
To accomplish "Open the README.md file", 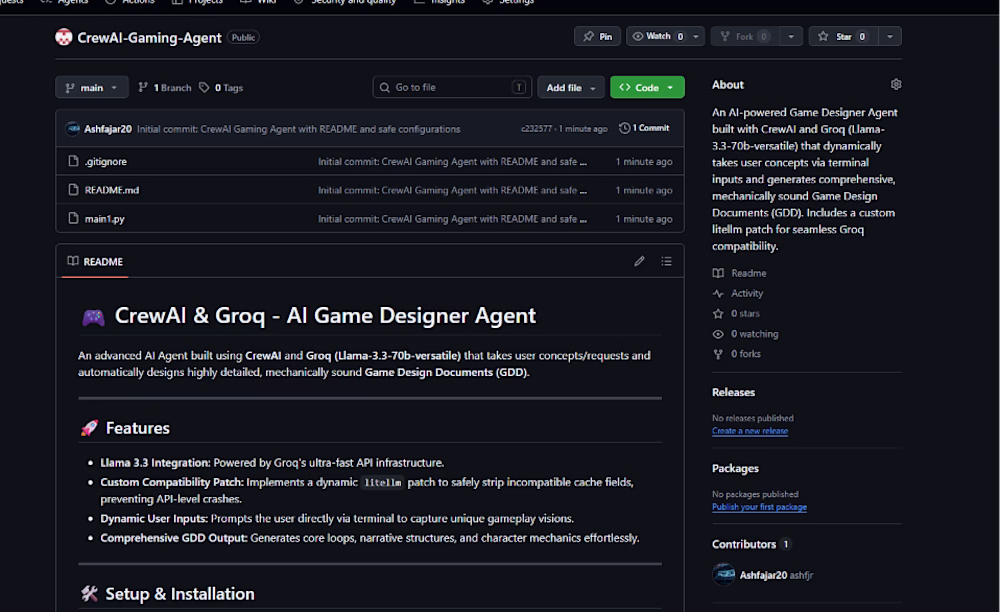I will (112, 190).
